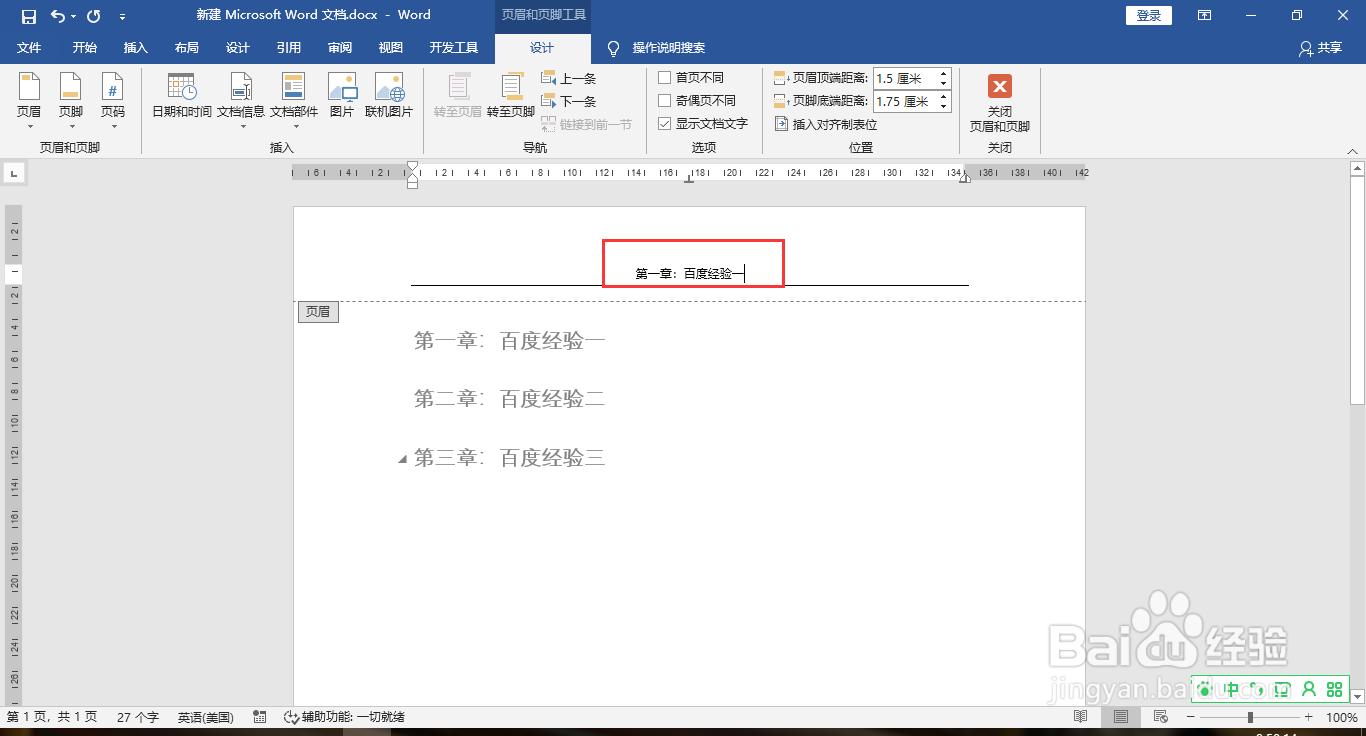Click 上一条 previous section
The height and width of the screenshot is (736, 1366).
[569, 78]
